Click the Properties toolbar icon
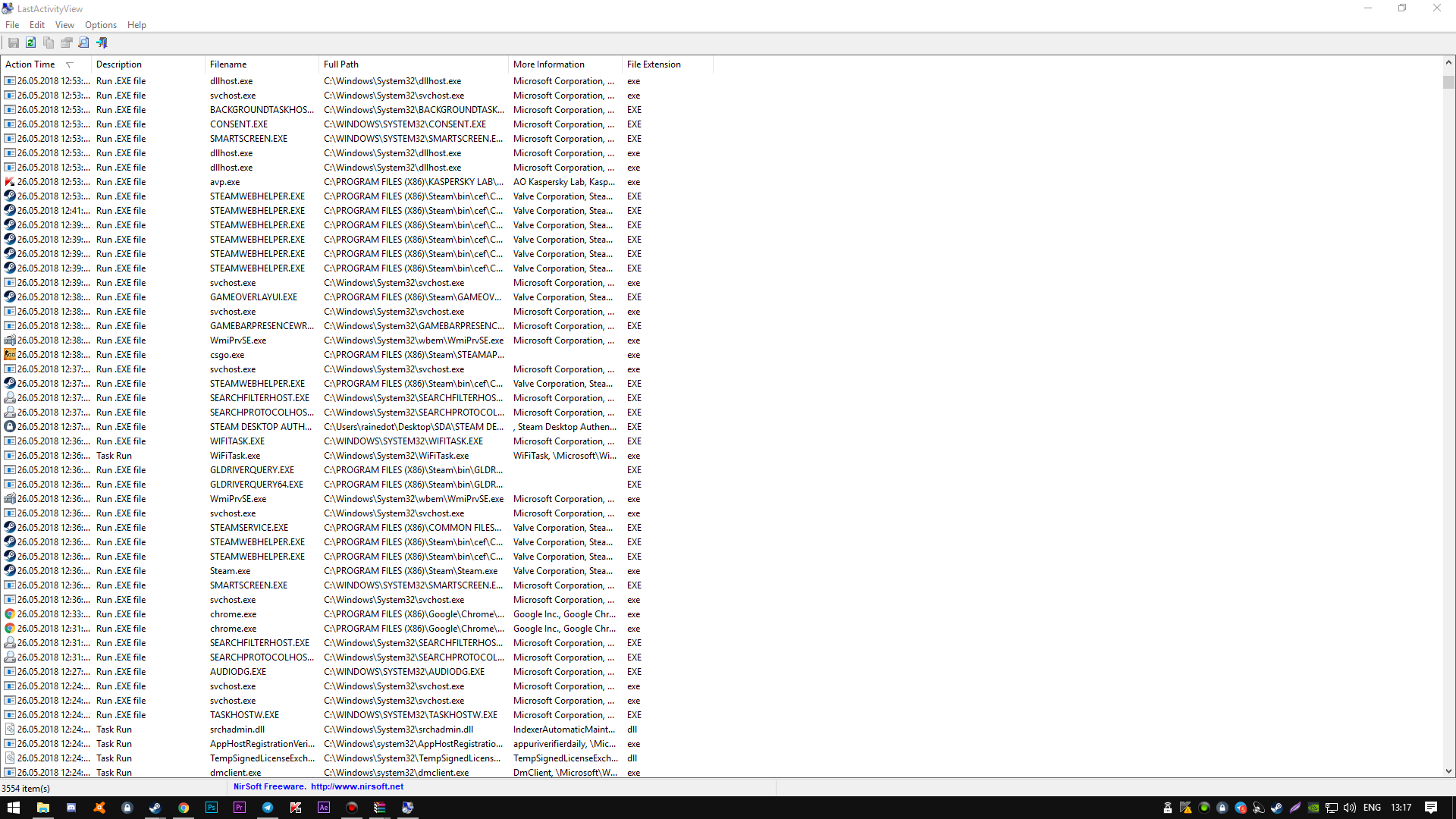Viewport: 1456px width, 819px height. coord(67,43)
